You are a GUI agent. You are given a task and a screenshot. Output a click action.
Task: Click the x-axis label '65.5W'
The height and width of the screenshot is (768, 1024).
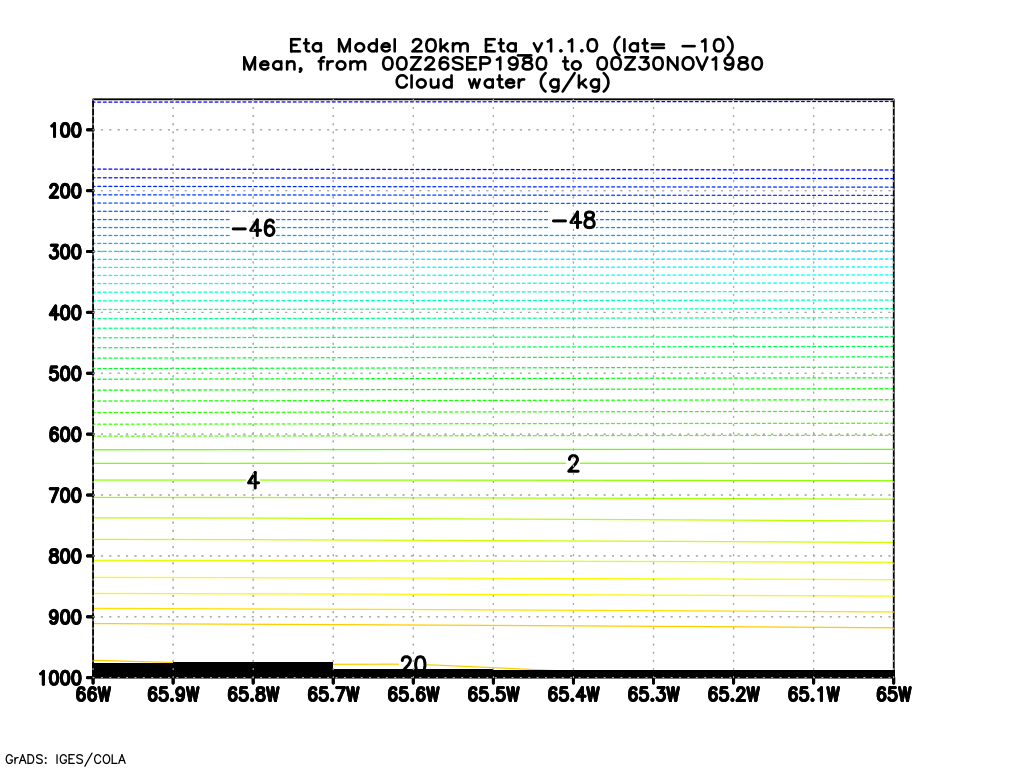[493, 694]
